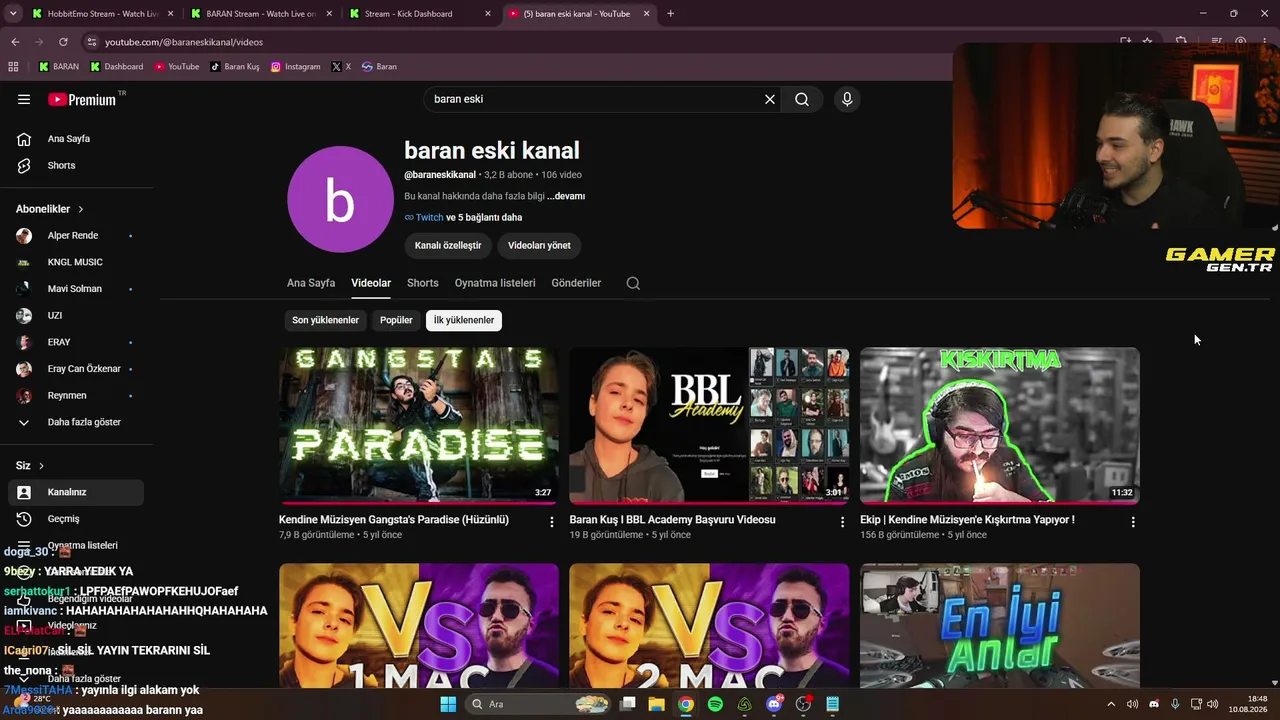The height and width of the screenshot is (720, 1280).
Task: Switch to BARAN Stream browser tab
Action: pyautogui.click(x=262, y=14)
